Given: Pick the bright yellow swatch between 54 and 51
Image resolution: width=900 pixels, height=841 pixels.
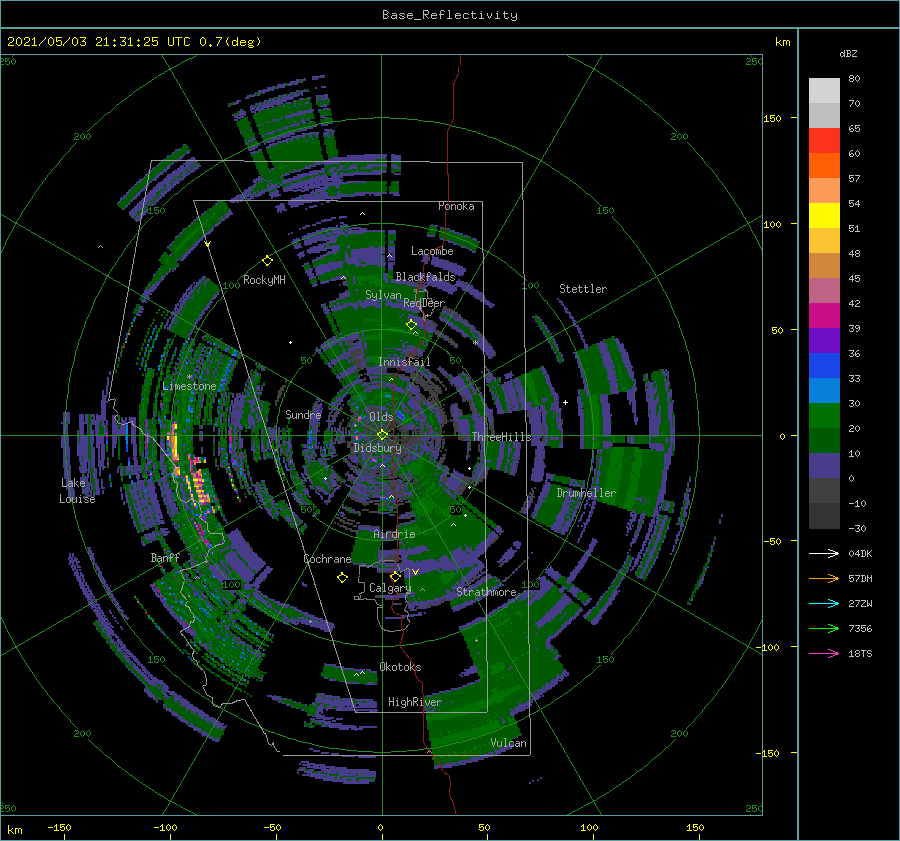Looking at the screenshot, I should 824,216.
